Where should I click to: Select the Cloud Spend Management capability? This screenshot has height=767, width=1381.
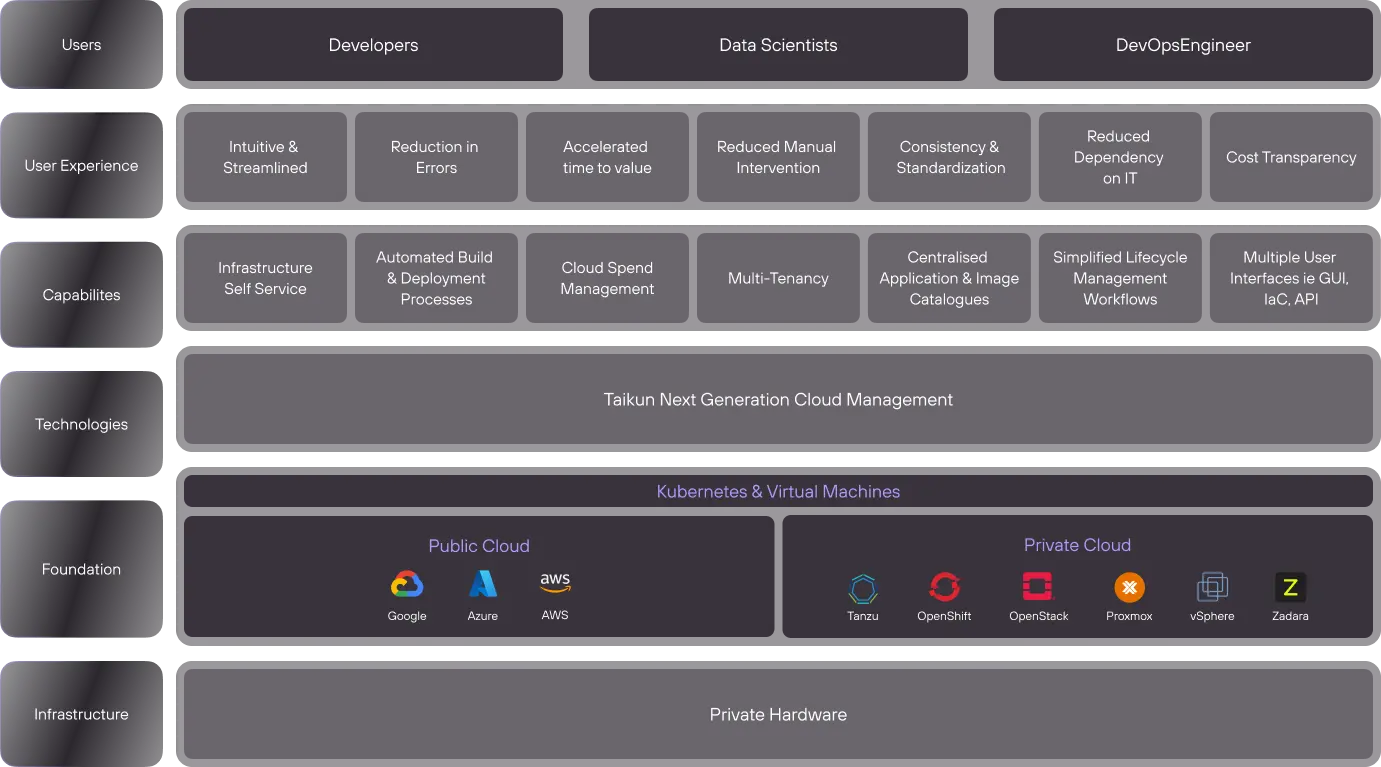coord(607,278)
